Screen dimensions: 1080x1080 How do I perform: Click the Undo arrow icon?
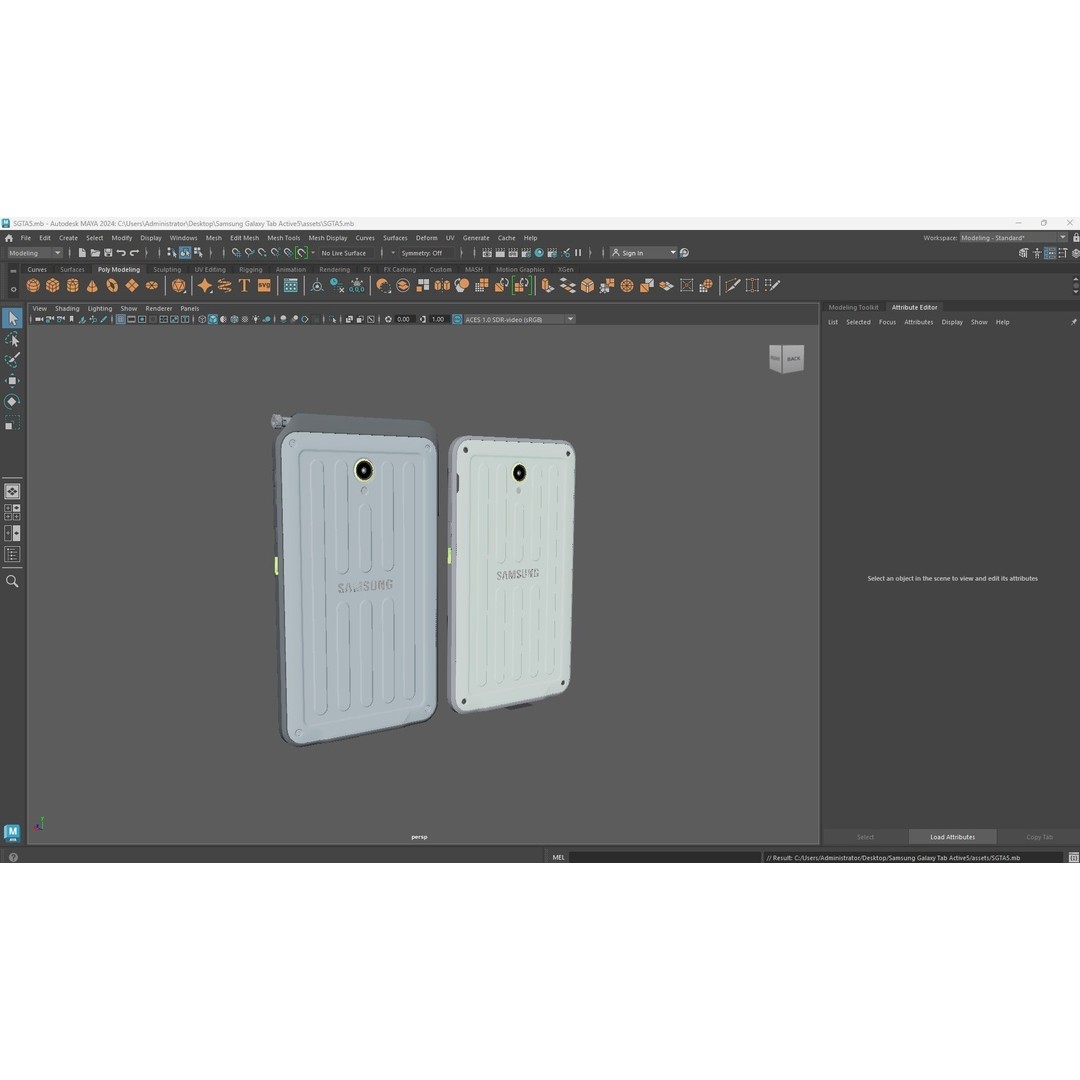tap(121, 253)
